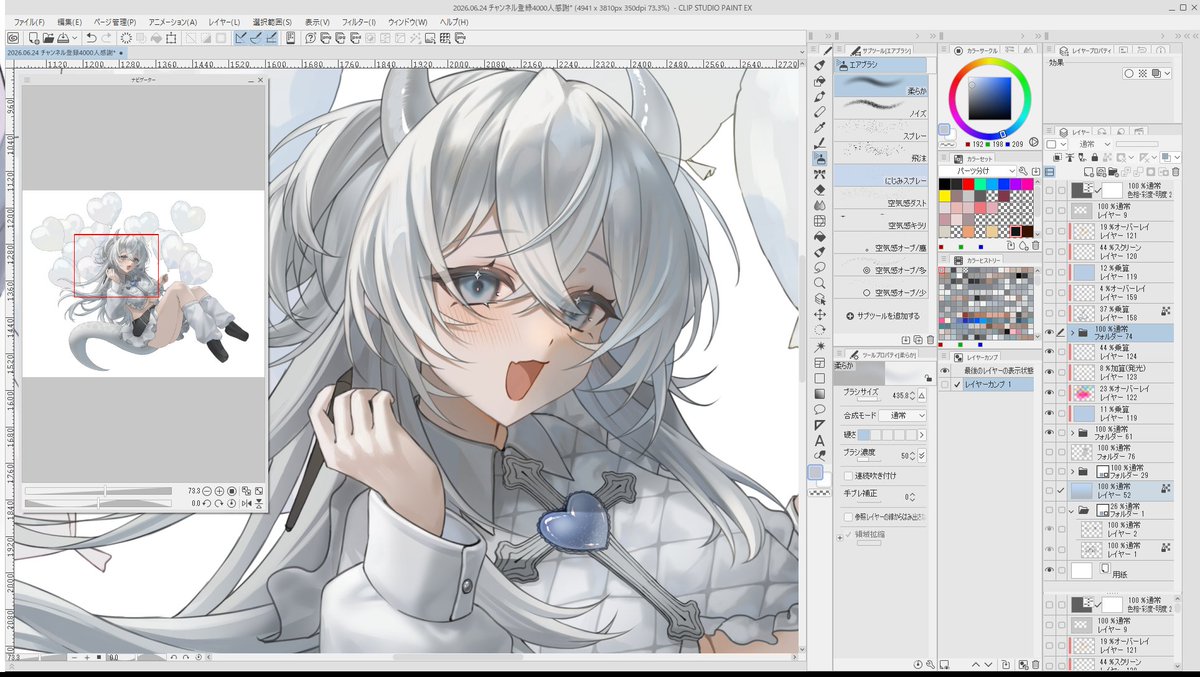
Task: Delete color via Color Set trash icon
Action: tap(1035, 246)
